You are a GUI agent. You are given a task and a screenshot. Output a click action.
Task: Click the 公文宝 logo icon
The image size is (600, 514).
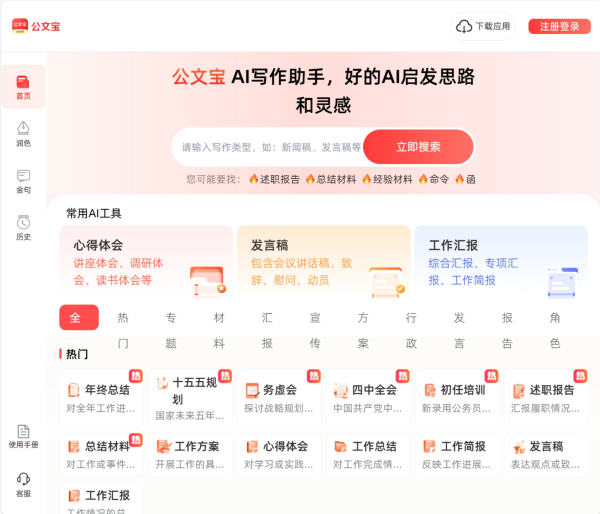click(x=20, y=26)
